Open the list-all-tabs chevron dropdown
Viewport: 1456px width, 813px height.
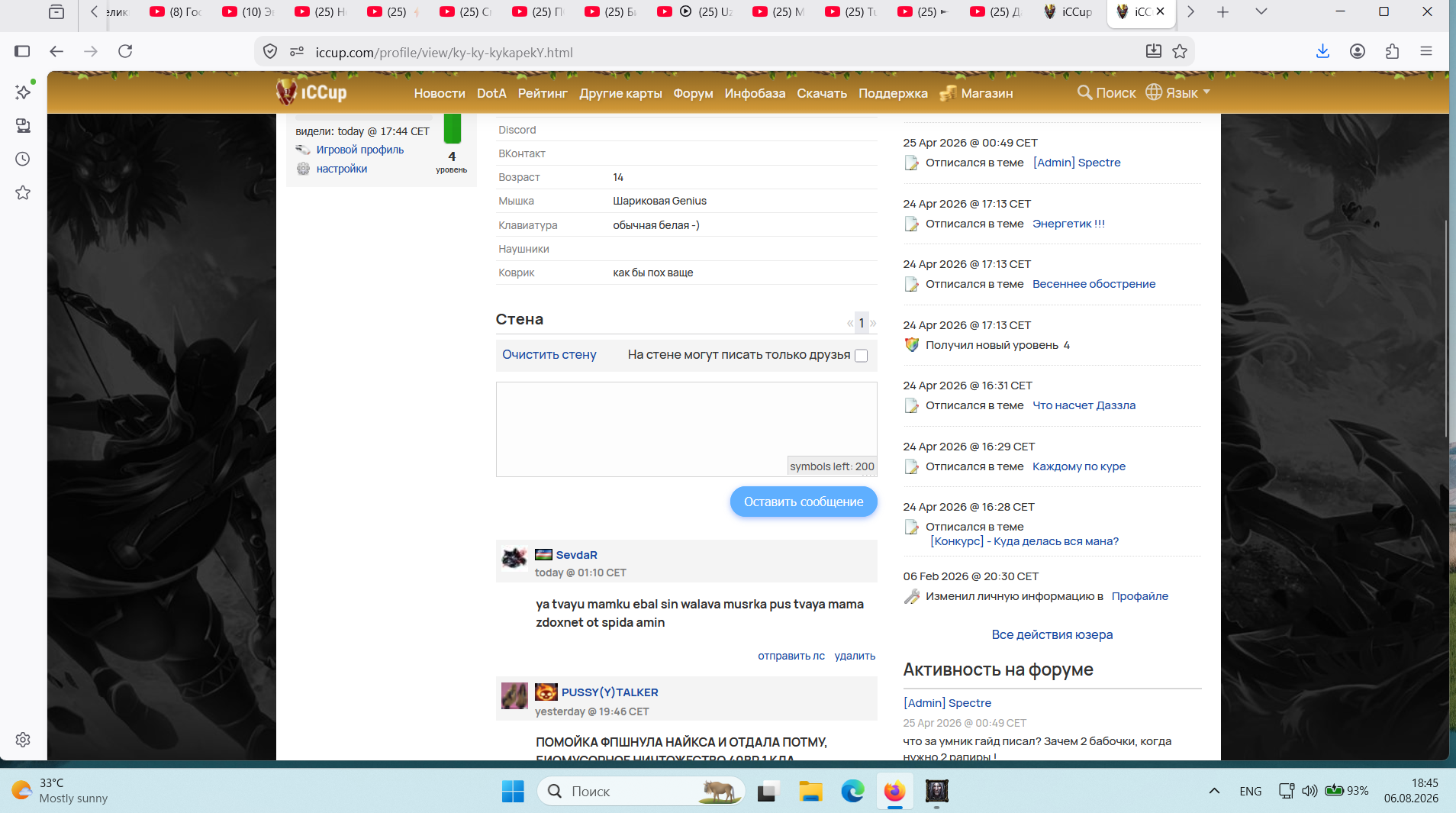point(1261,11)
